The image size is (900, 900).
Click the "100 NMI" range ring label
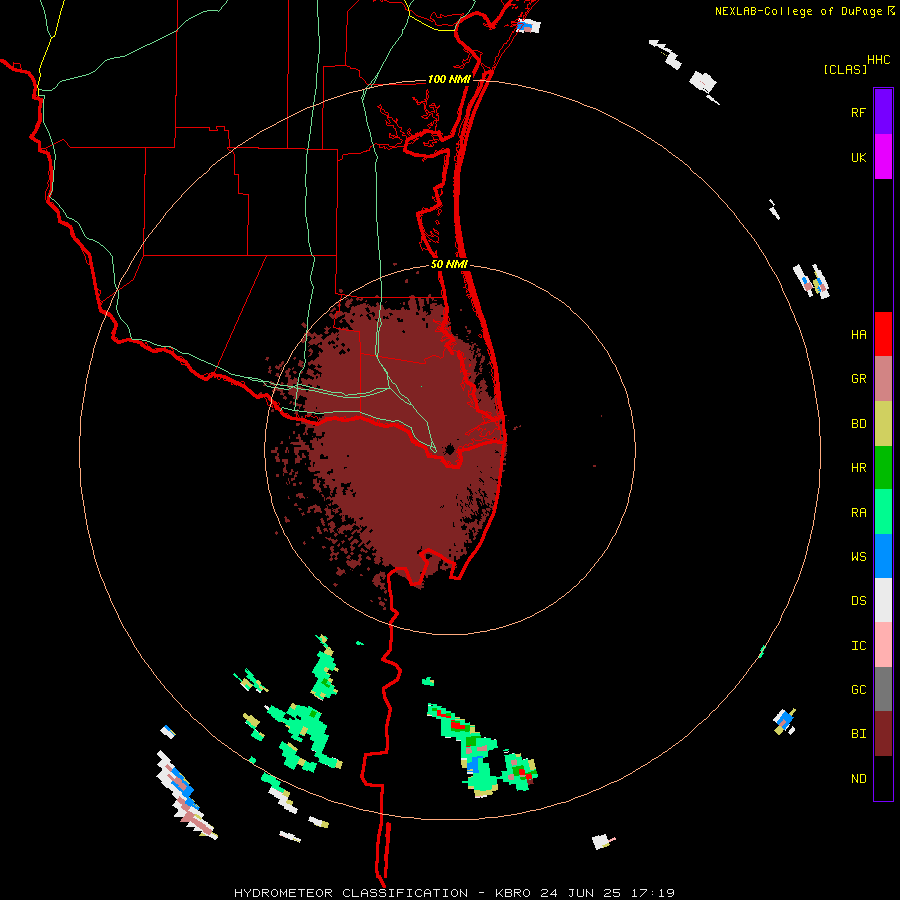coord(449,79)
